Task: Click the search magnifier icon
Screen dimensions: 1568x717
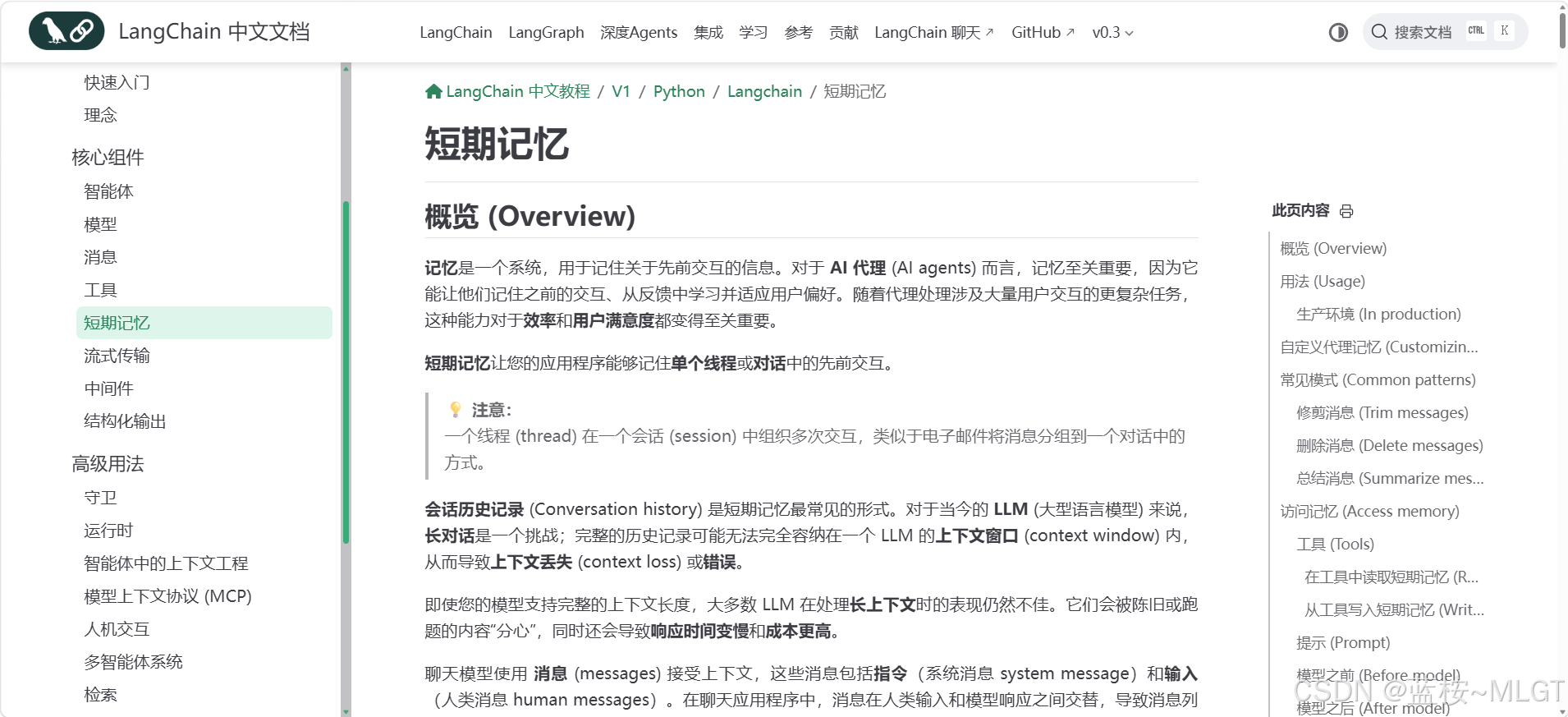Action: pos(1379,32)
